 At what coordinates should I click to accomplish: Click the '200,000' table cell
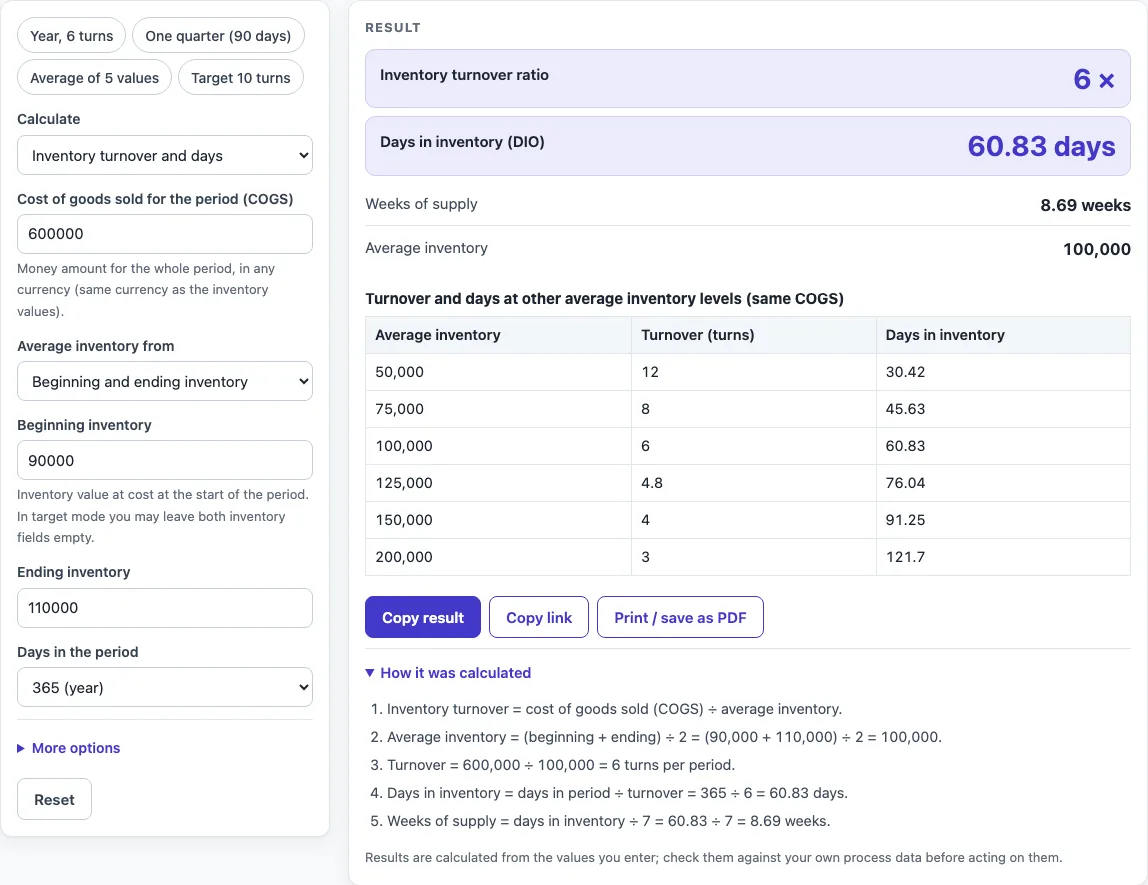[x=499, y=557]
